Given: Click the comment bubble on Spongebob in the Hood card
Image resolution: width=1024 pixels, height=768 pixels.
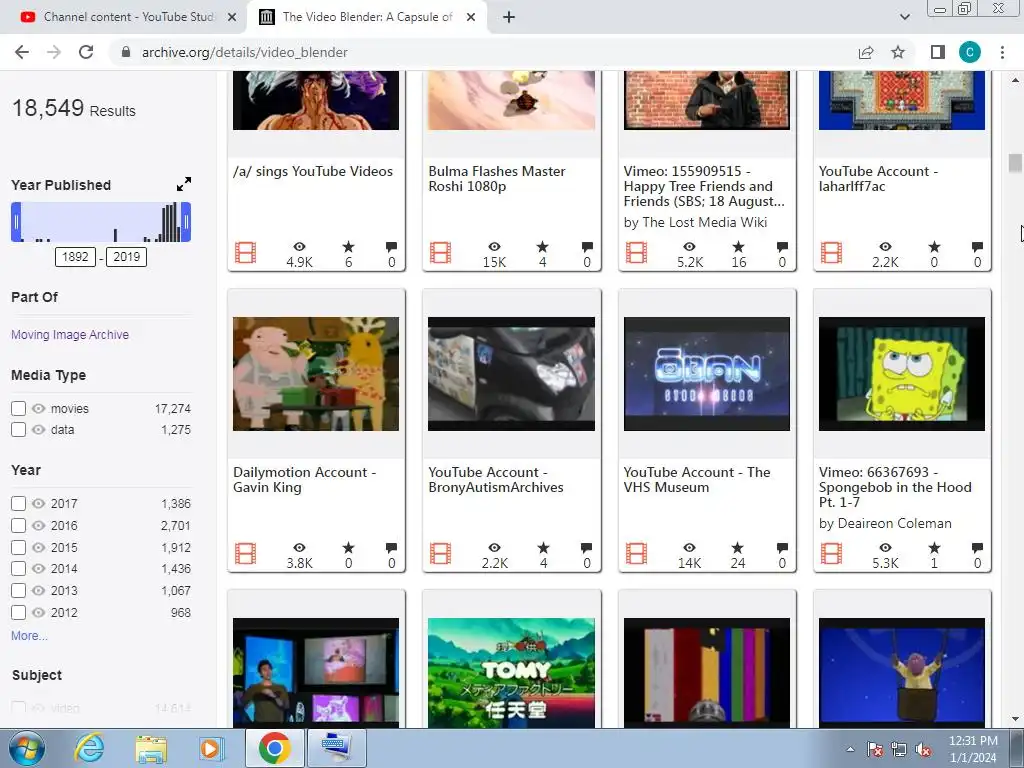Looking at the screenshot, I should [x=977, y=547].
